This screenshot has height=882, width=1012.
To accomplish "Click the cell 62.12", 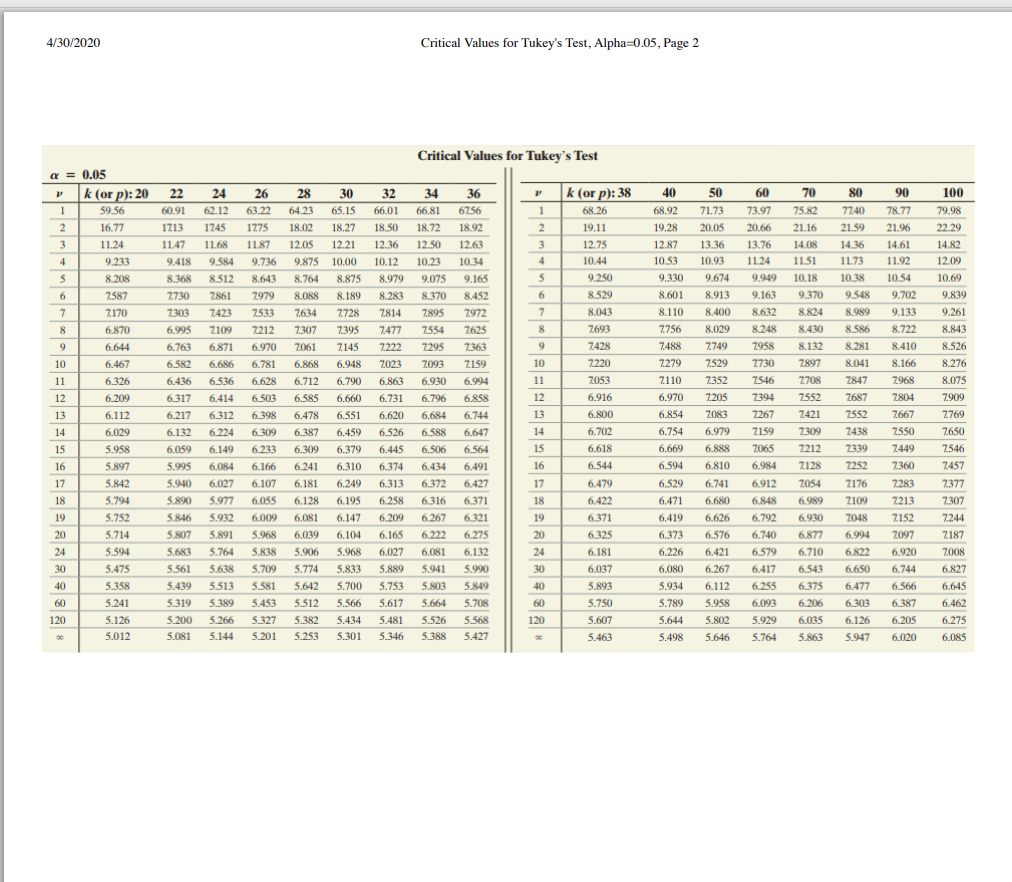I will tap(216, 211).
